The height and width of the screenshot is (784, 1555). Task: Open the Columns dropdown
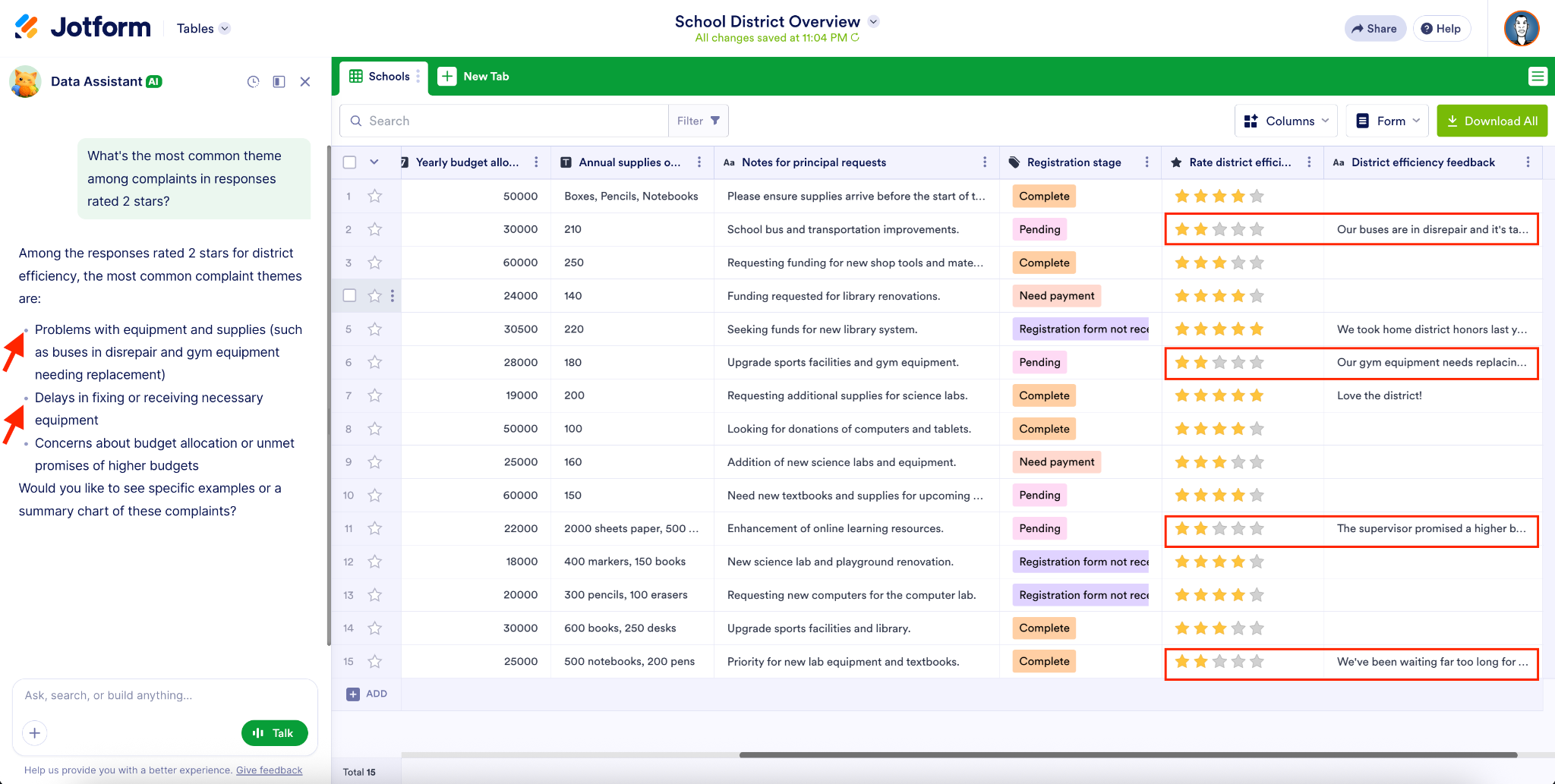(1286, 121)
